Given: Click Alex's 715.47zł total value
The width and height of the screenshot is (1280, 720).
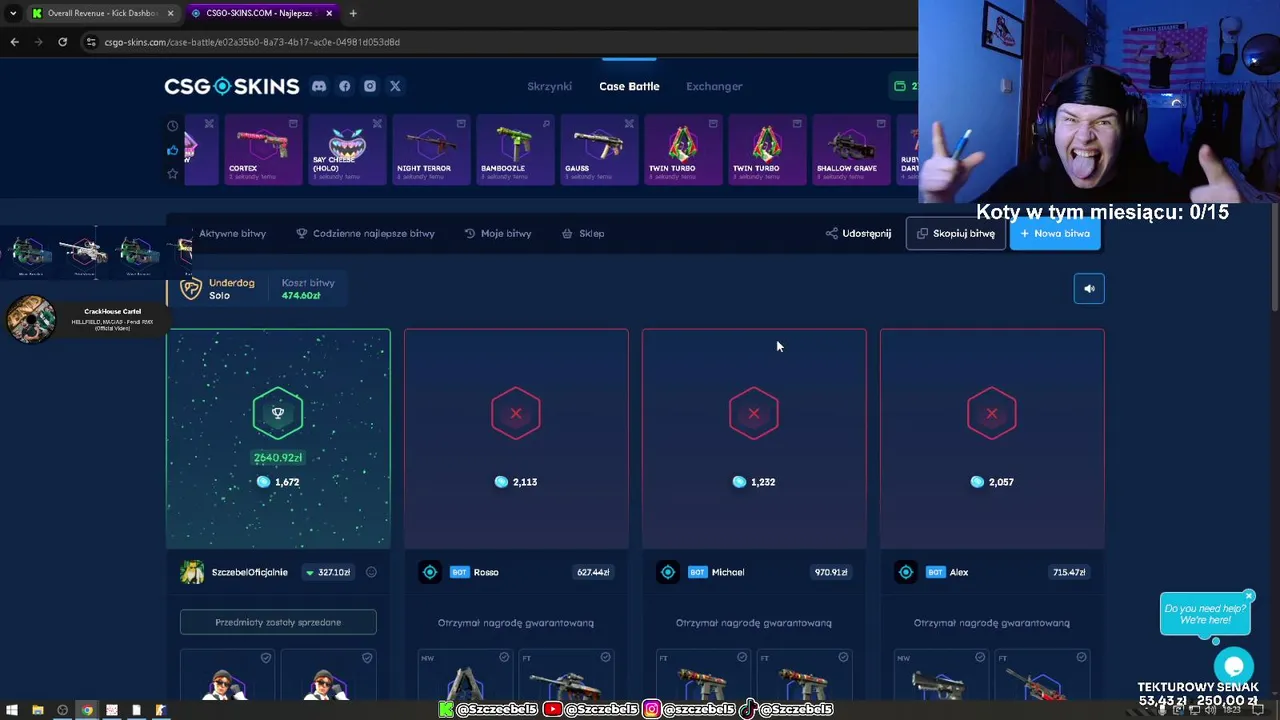Looking at the screenshot, I should [x=1069, y=572].
